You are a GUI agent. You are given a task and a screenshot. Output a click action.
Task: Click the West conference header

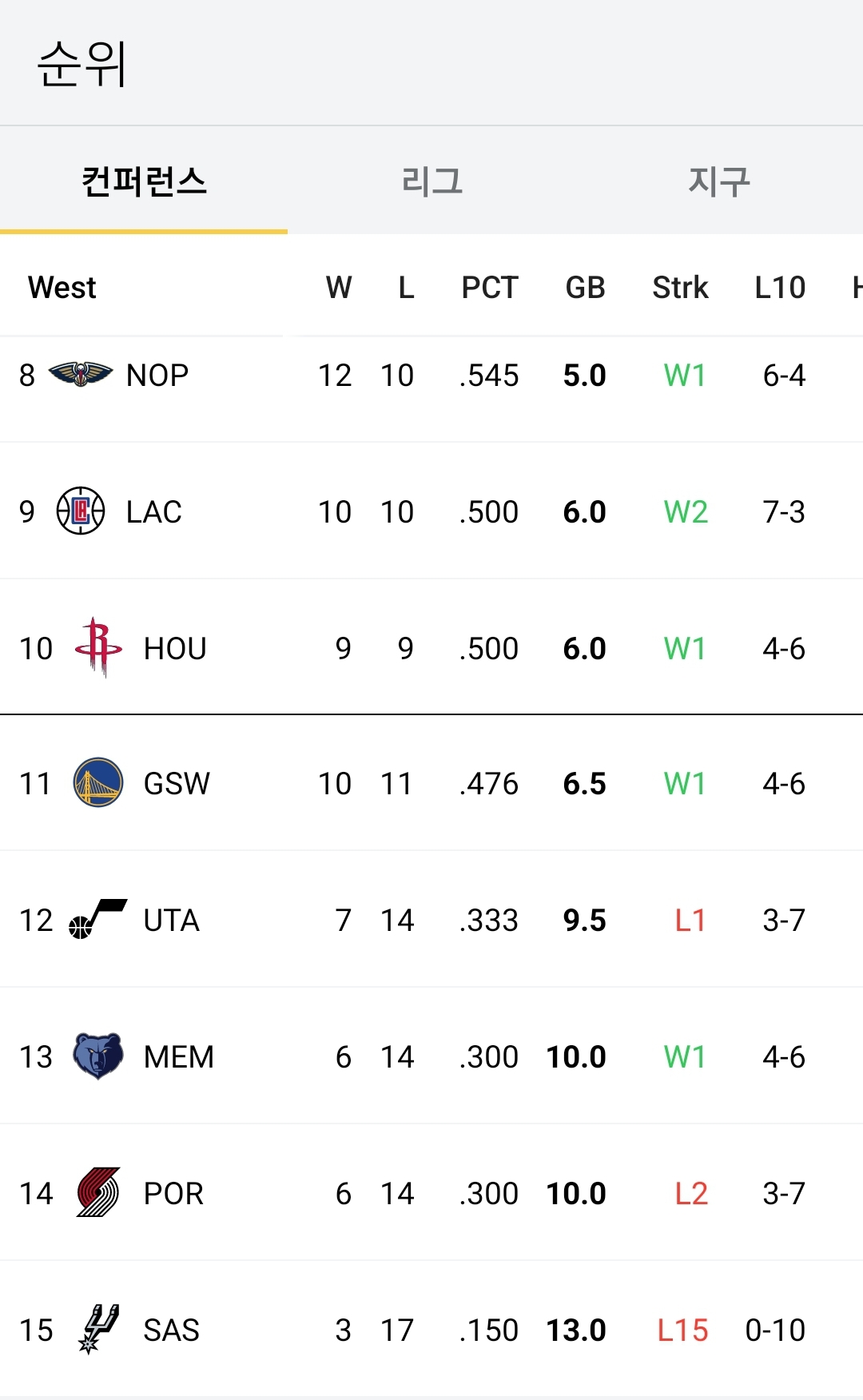[x=62, y=288]
